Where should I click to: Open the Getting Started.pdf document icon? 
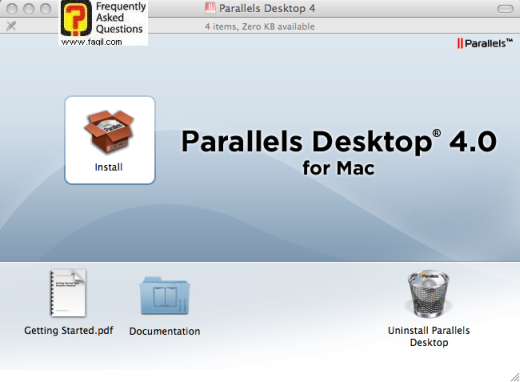tap(68, 293)
